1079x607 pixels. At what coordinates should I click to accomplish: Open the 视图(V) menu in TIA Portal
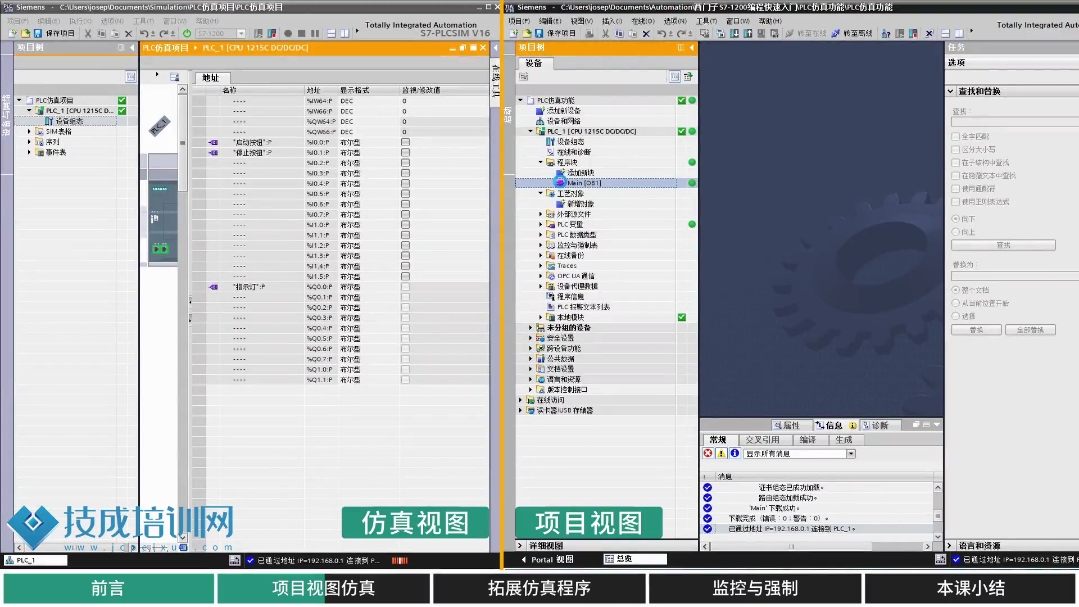tap(582, 21)
